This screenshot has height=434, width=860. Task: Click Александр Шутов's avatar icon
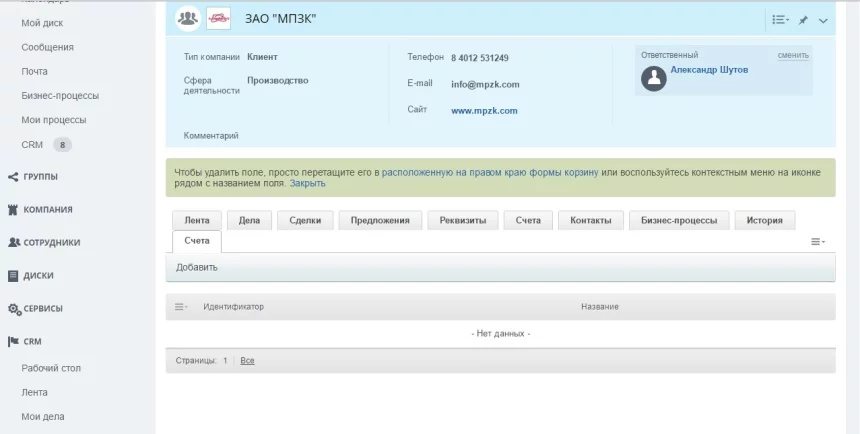coord(653,79)
